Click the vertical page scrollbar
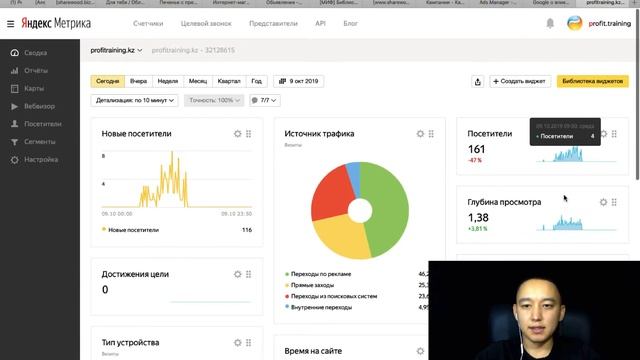 coord(637,94)
